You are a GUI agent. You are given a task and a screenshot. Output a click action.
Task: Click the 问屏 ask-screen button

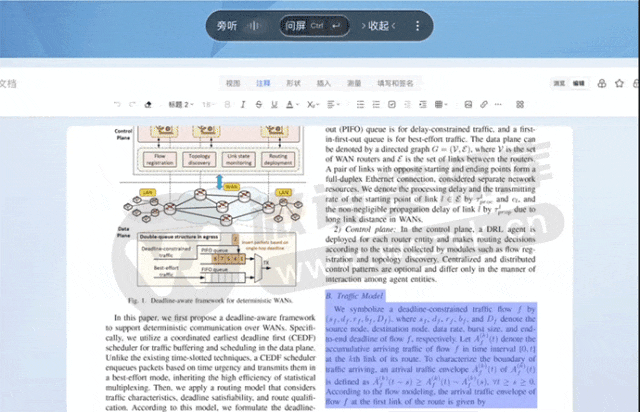coord(314,26)
